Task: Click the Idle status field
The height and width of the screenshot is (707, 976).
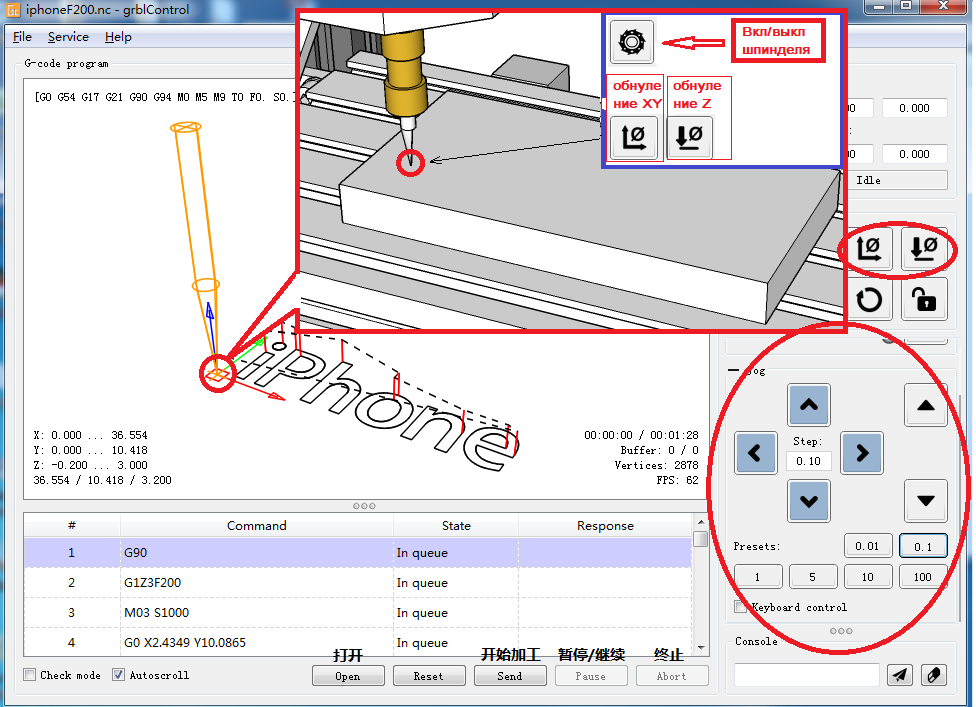Action: pyautogui.click(x=896, y=180)
